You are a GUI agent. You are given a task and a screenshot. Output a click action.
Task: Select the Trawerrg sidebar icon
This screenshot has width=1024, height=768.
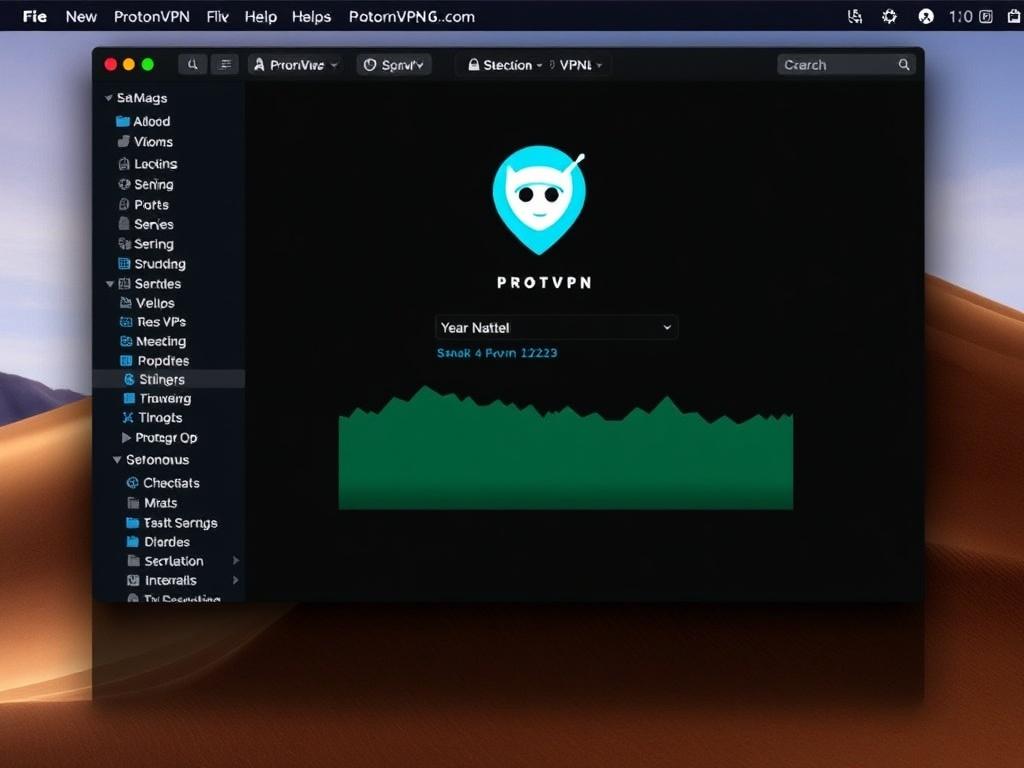click(129, 398)
